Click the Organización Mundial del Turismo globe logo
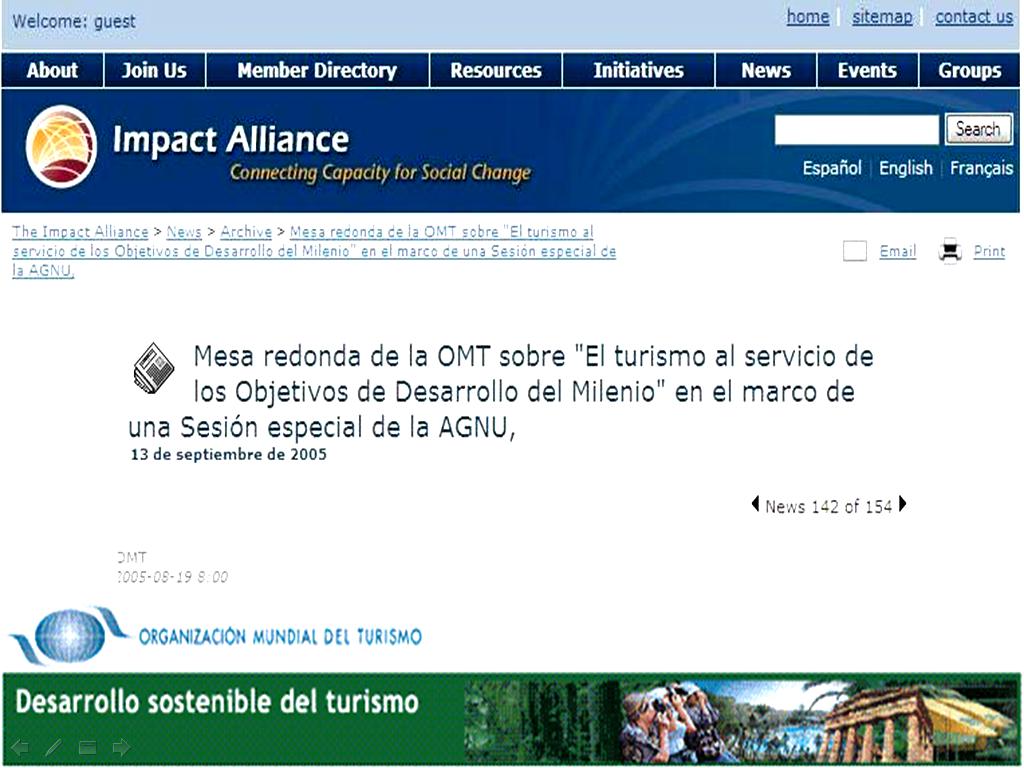 click(x=72, y=633)
